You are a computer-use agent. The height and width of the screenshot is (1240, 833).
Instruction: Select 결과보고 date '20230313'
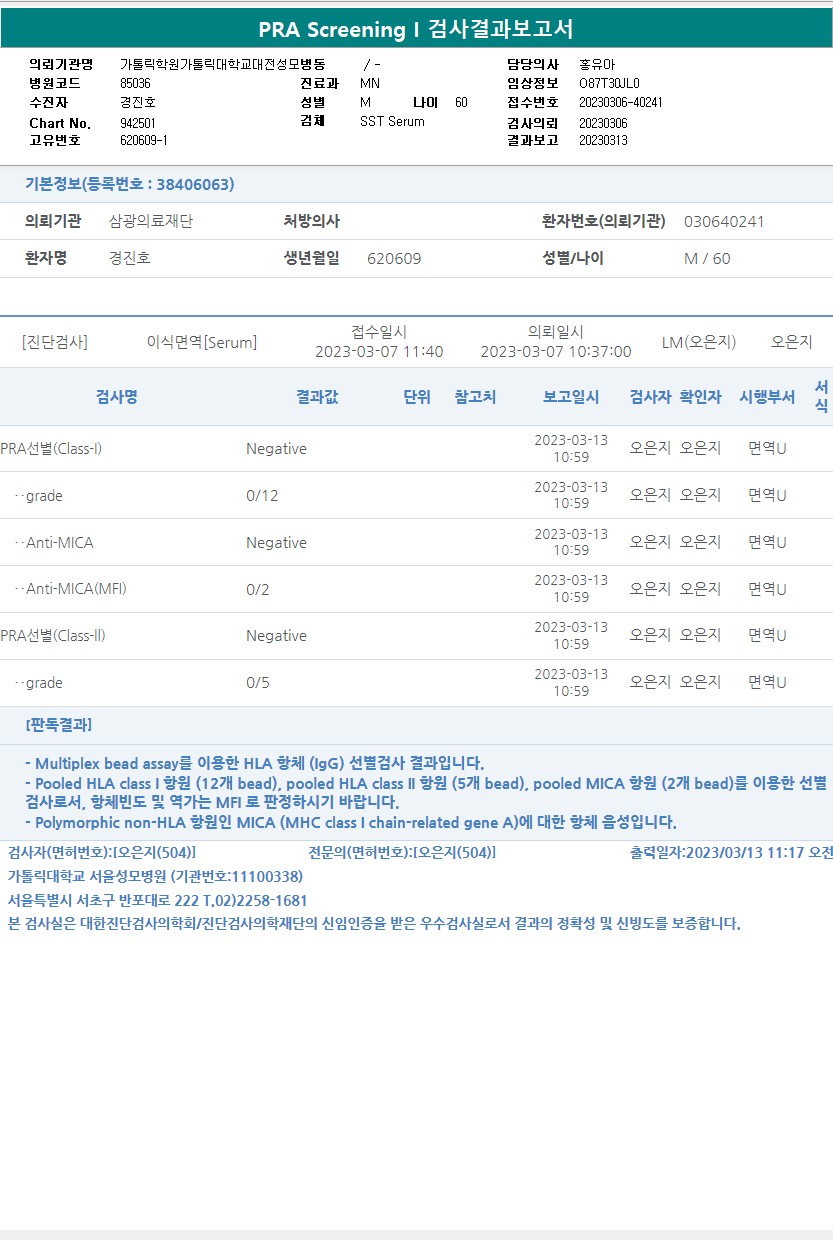coord(603,140)
